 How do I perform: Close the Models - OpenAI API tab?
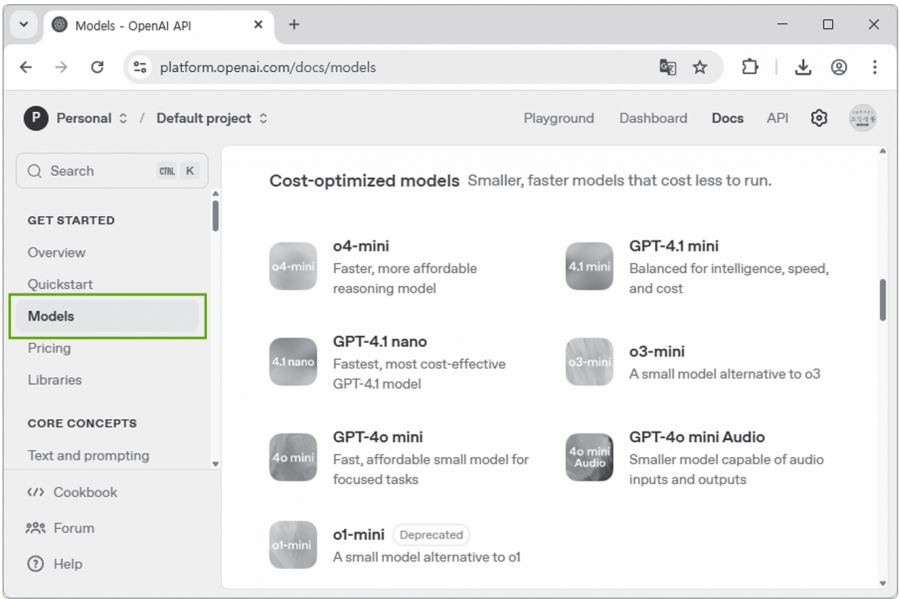(258, 25)
